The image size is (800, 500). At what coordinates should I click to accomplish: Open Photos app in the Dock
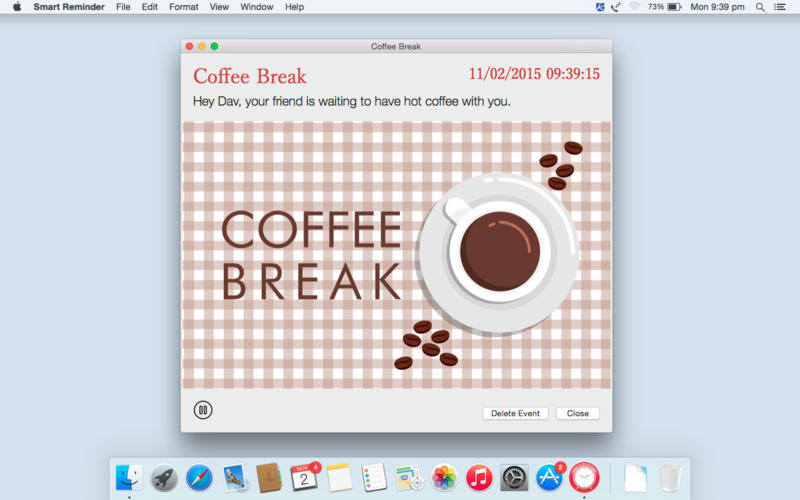pos(444,478)
